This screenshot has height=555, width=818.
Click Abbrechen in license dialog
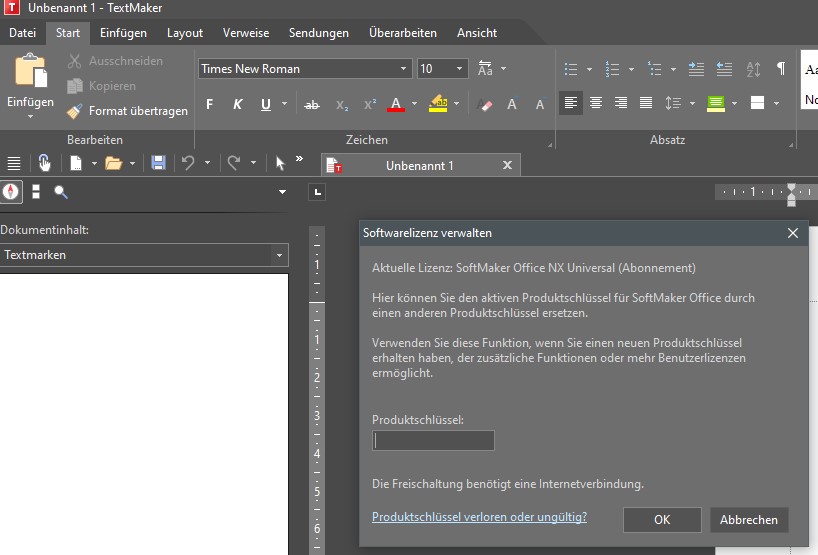point(749,520)
